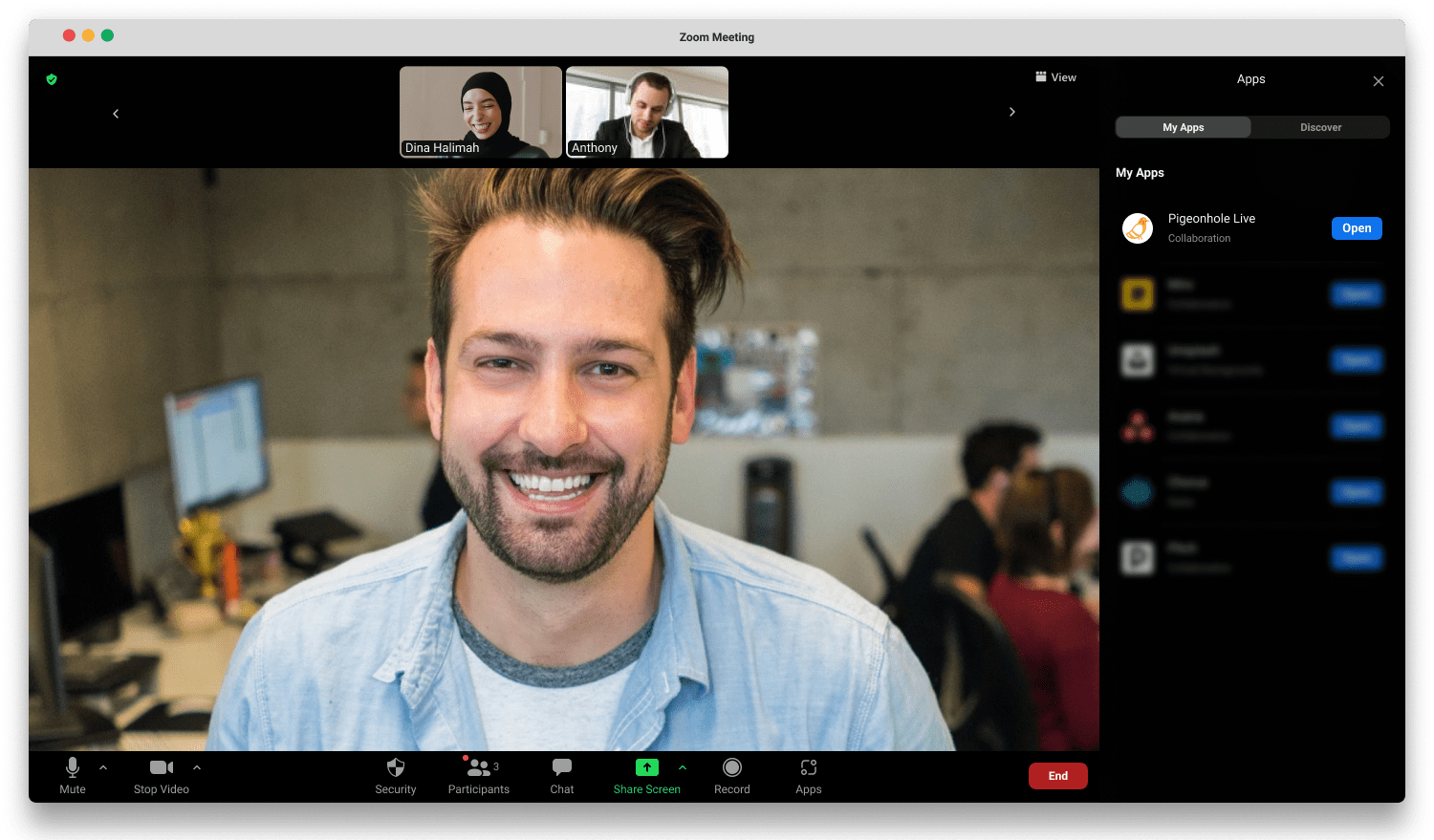
Task: Switch to the My Apps tab
Action: [1183, 126]
